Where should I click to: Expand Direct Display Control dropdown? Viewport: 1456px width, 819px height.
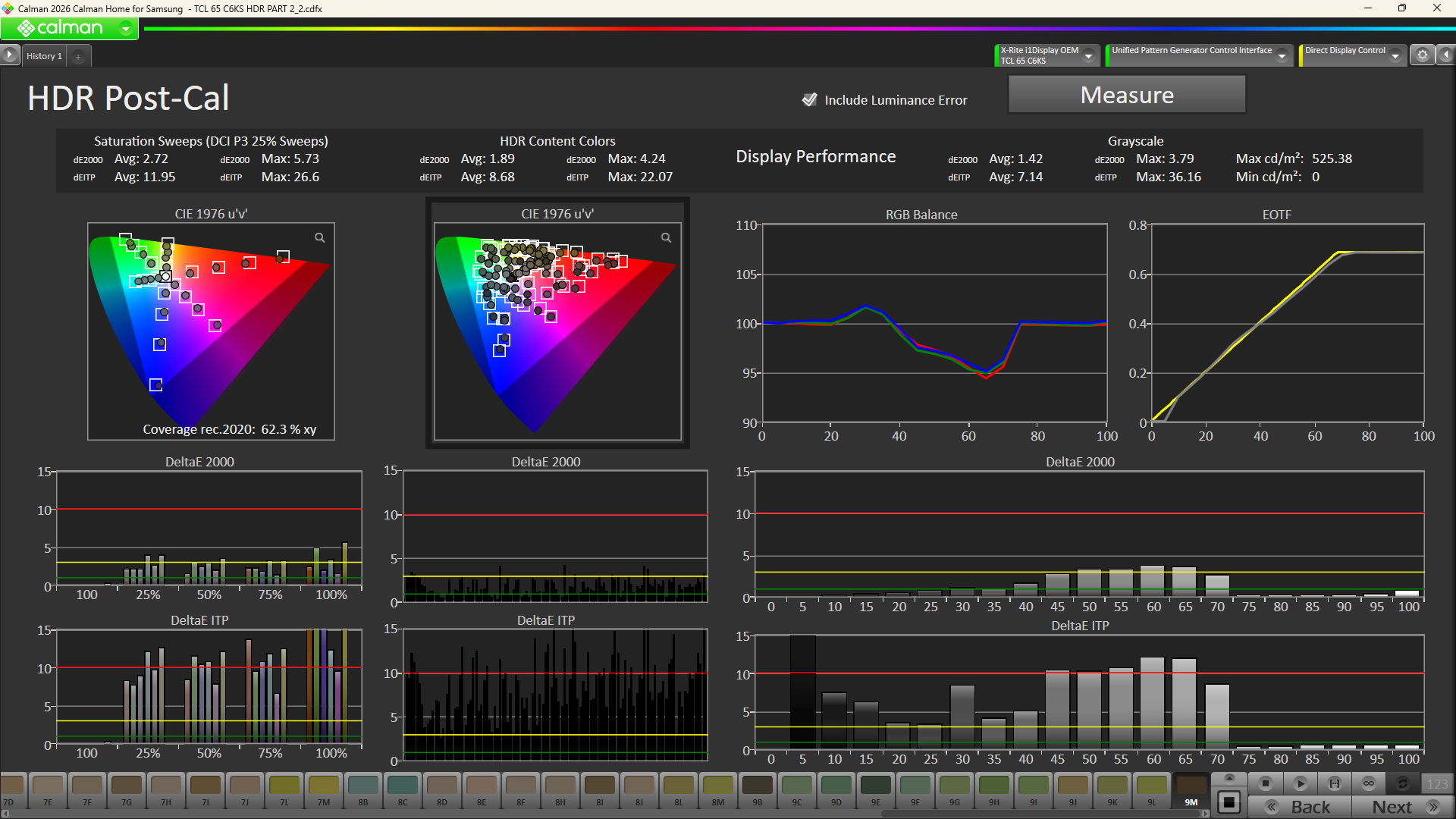click(1395, 56)
